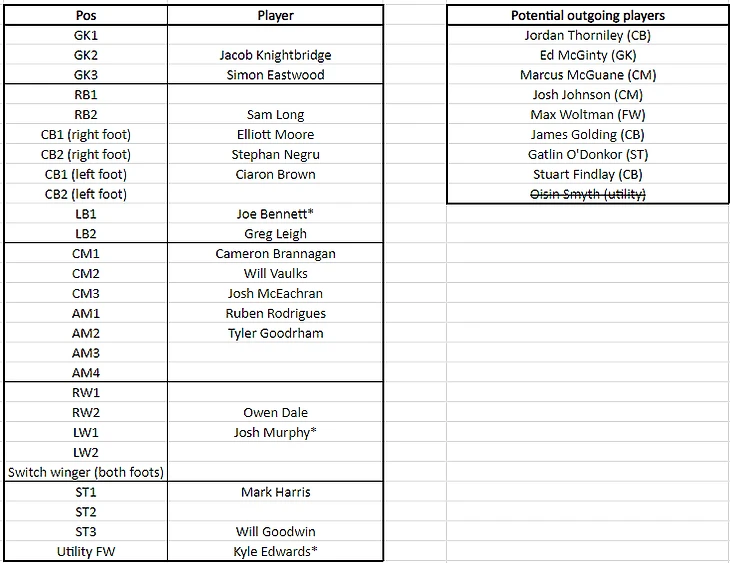Screen dimensions: 730x563
Task: Select the Simon Eastwood cell
Action: tap(275, 75)
